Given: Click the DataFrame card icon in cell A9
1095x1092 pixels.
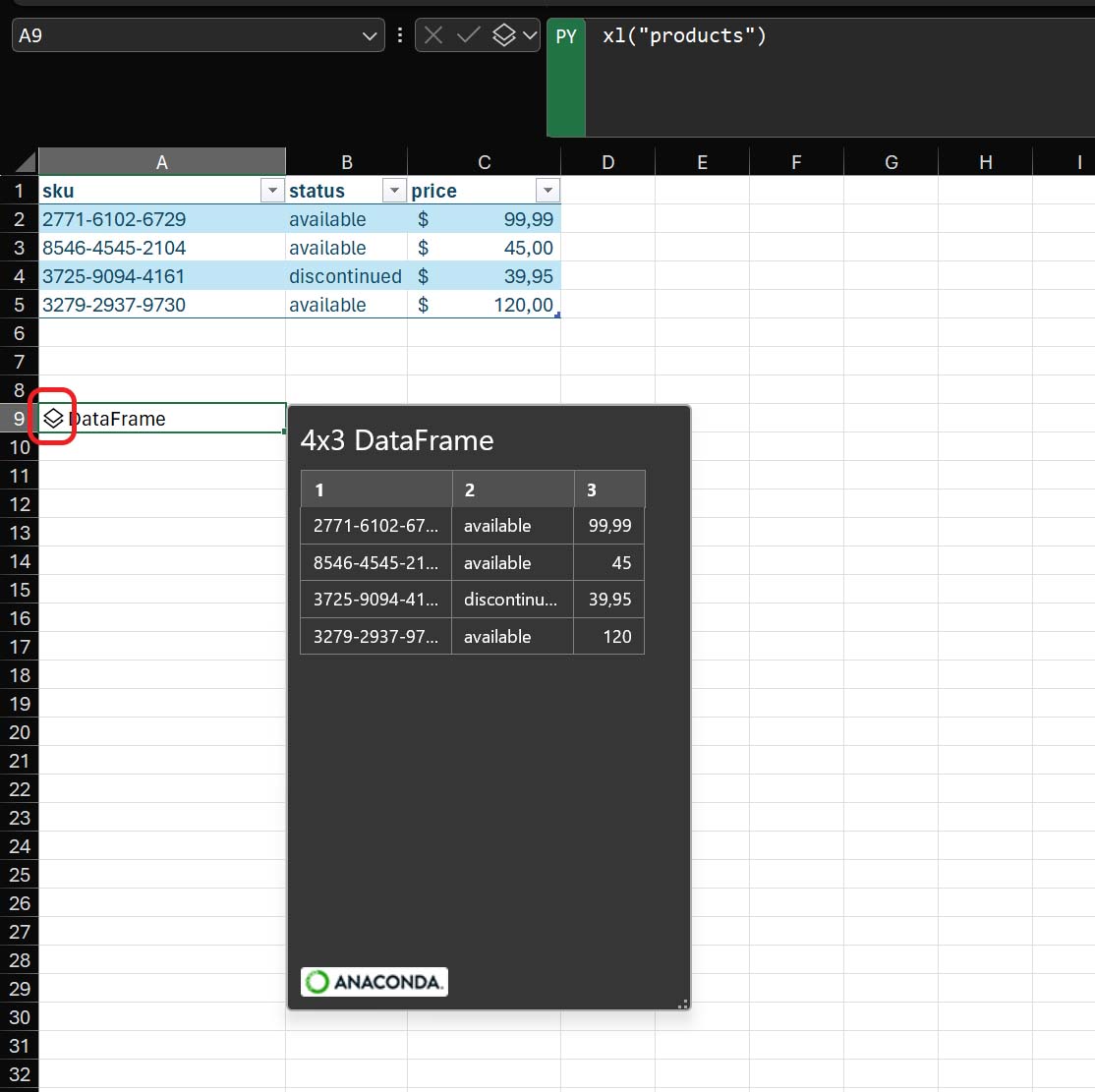Looking at the screenshot, I should pos(54,417).
